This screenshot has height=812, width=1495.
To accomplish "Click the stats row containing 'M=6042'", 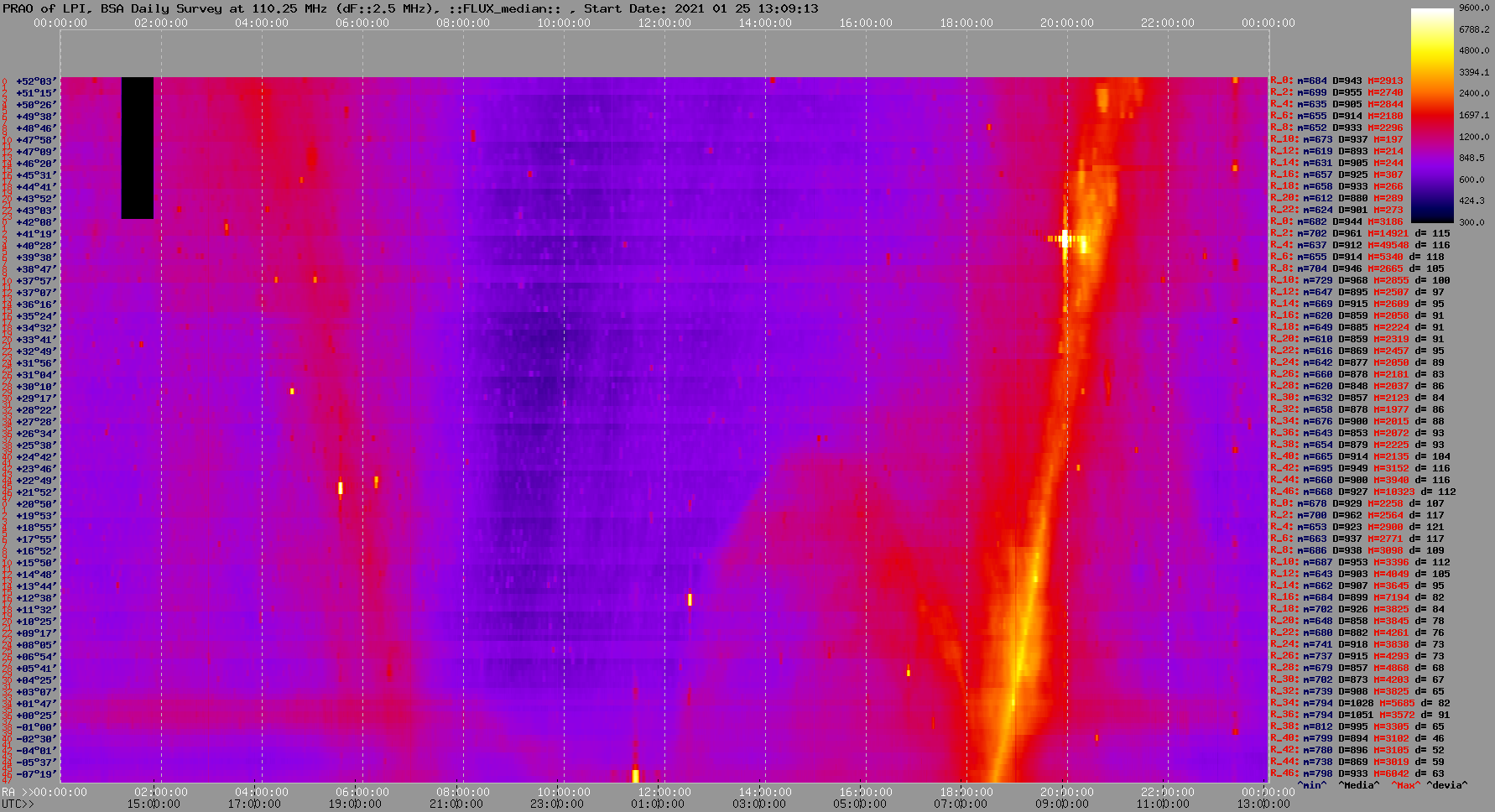I will (x=1357, y=774).
